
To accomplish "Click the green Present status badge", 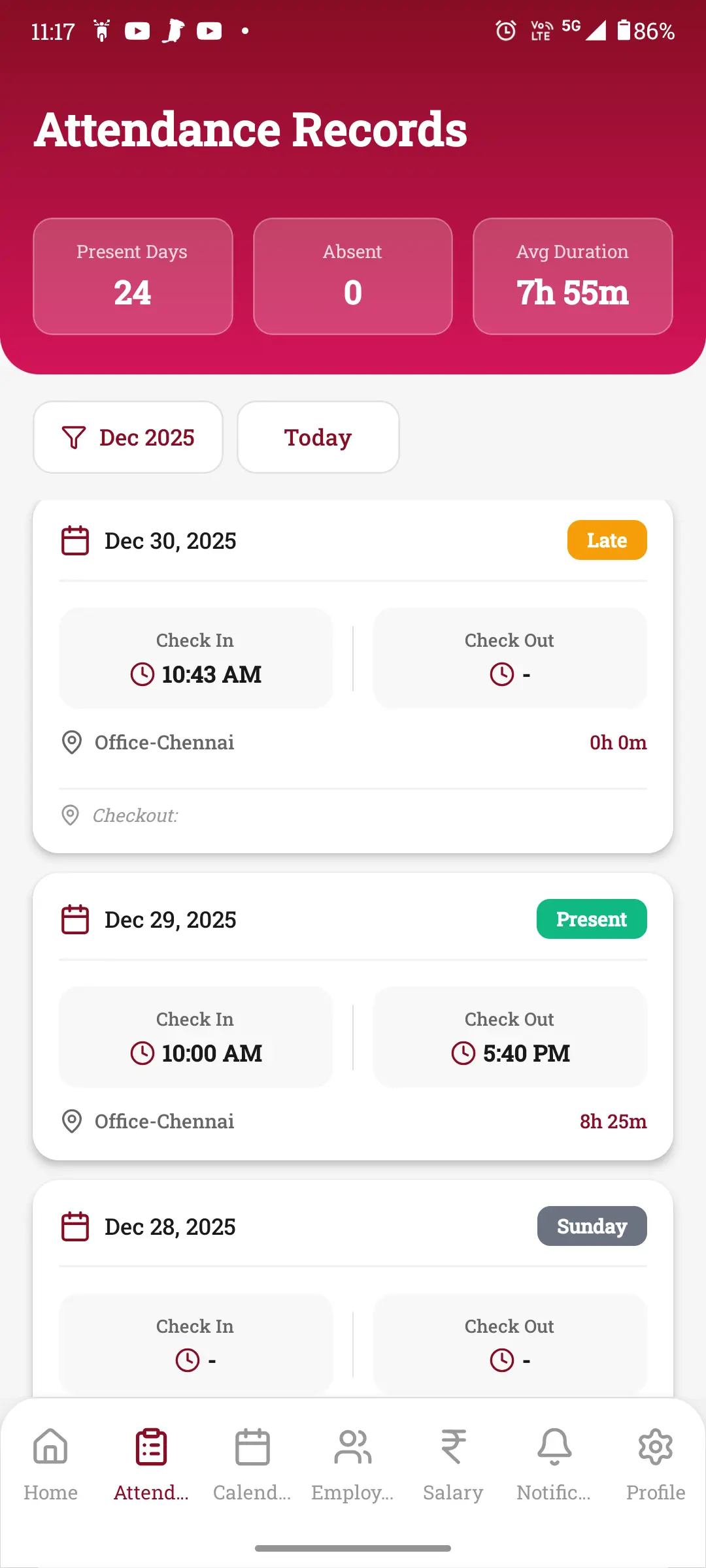I will 592,919.
